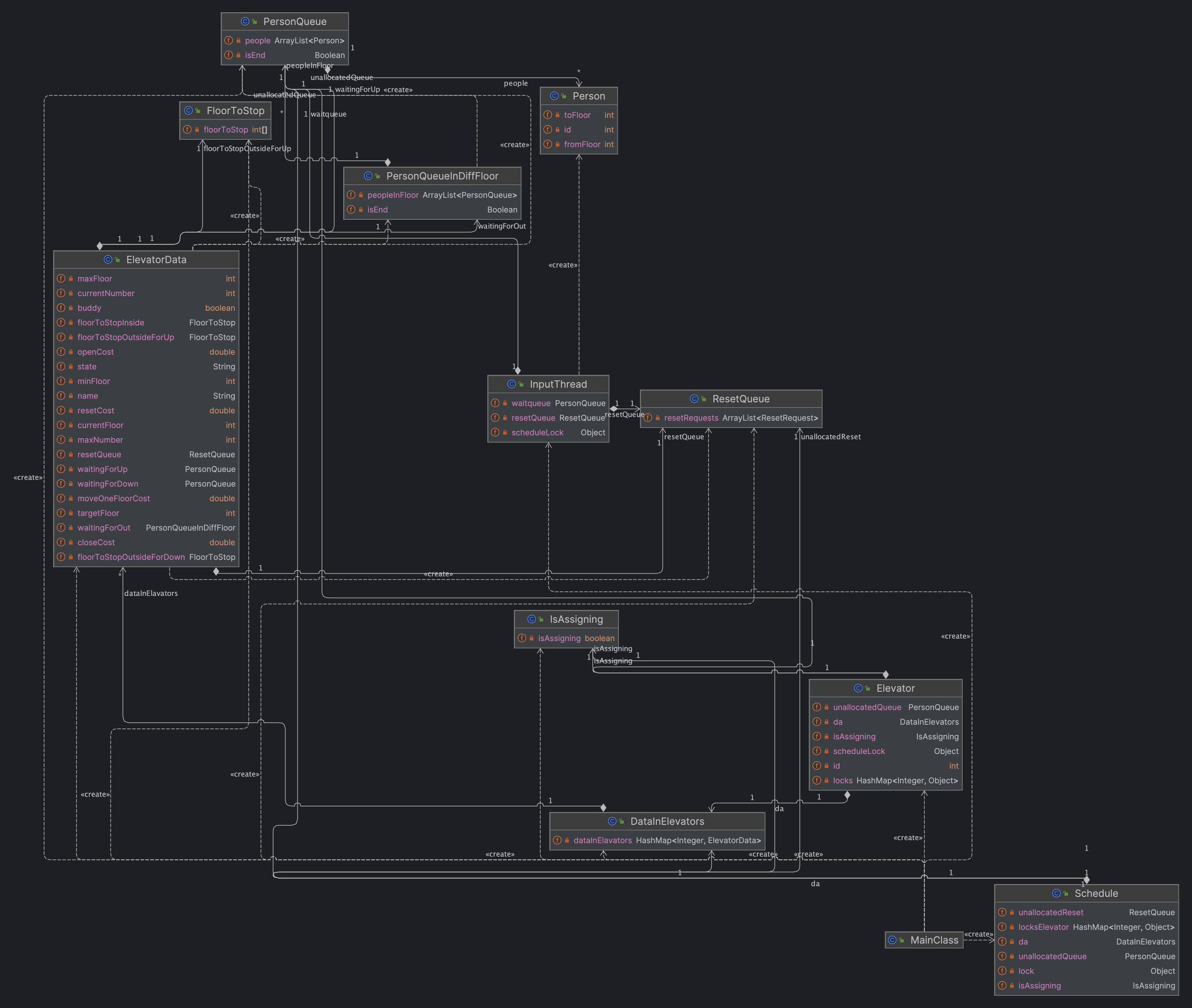Click the isAssigning field in Schedule
Screen dimensions: 1192x1008
pos(1086,986)
